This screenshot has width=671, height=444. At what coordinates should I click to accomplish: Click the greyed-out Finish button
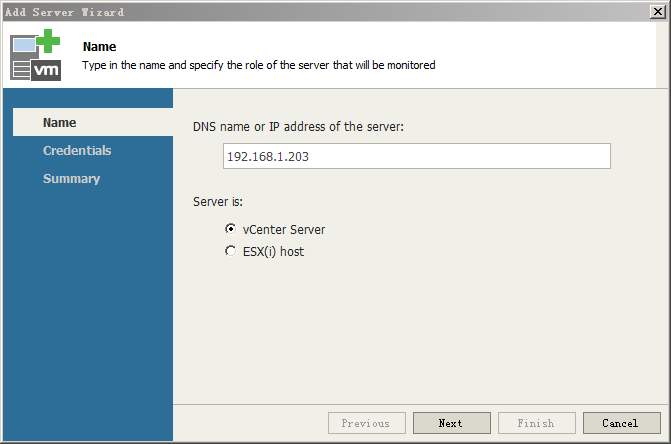(x=537, y=423)
